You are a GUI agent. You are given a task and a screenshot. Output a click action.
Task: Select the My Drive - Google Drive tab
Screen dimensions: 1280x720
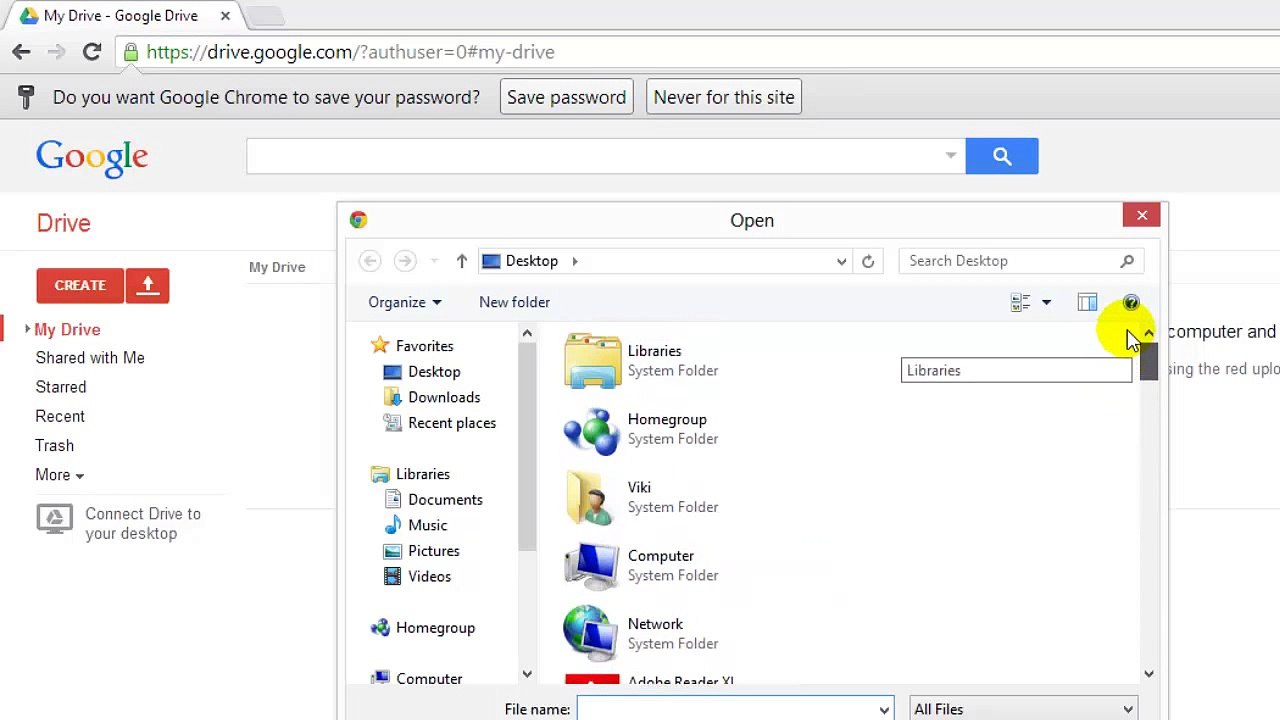pyautogui.click(x=121, y=16)
